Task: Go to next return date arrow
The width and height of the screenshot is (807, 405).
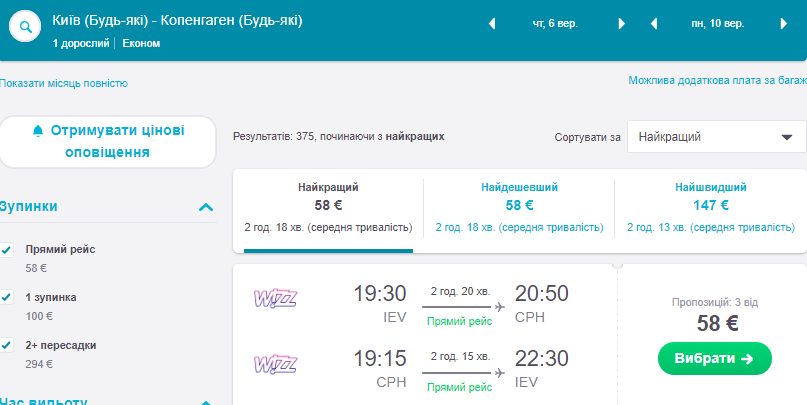Action: tap(784, 24)
